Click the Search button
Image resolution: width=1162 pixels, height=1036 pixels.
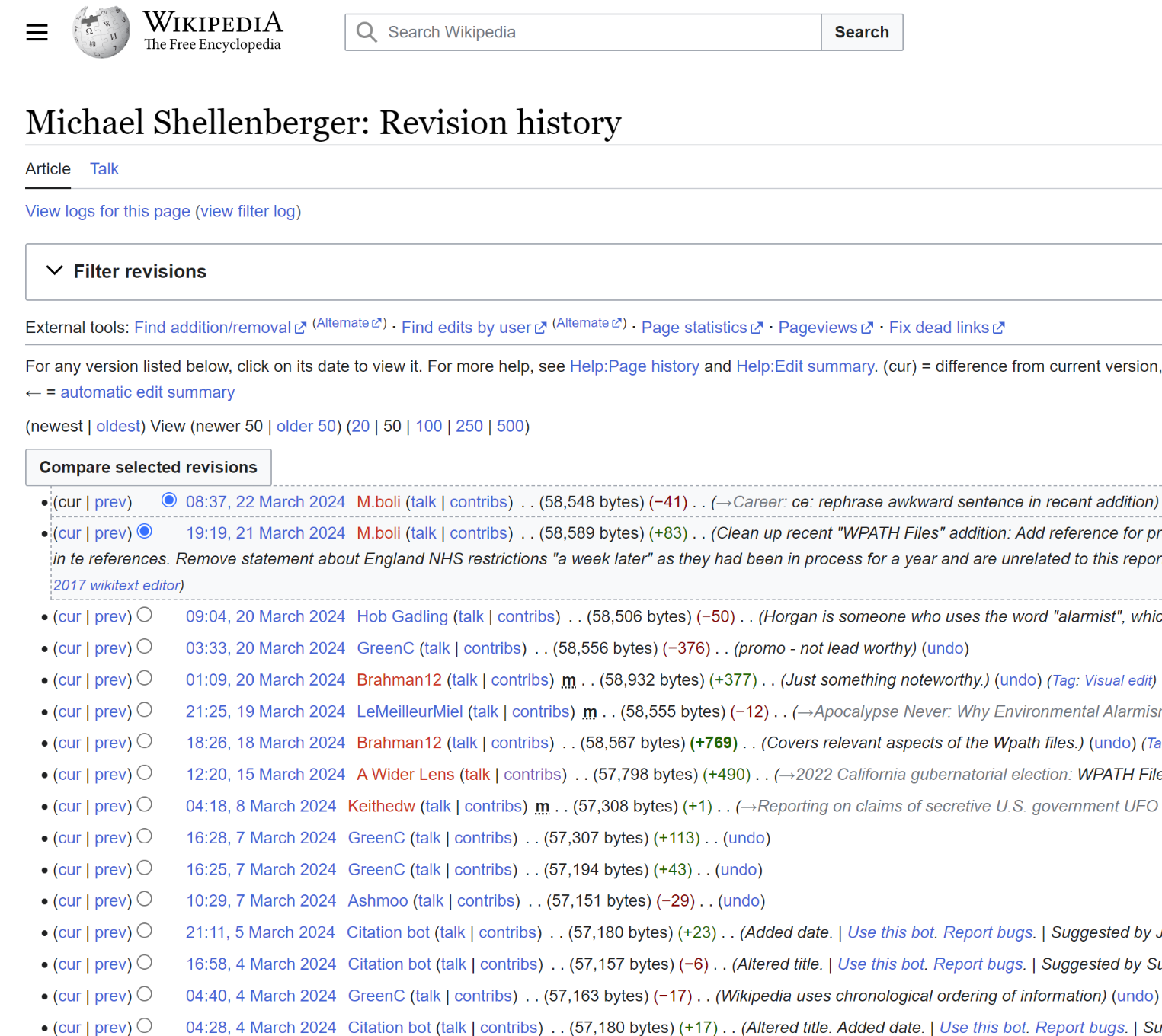point(861,32)
